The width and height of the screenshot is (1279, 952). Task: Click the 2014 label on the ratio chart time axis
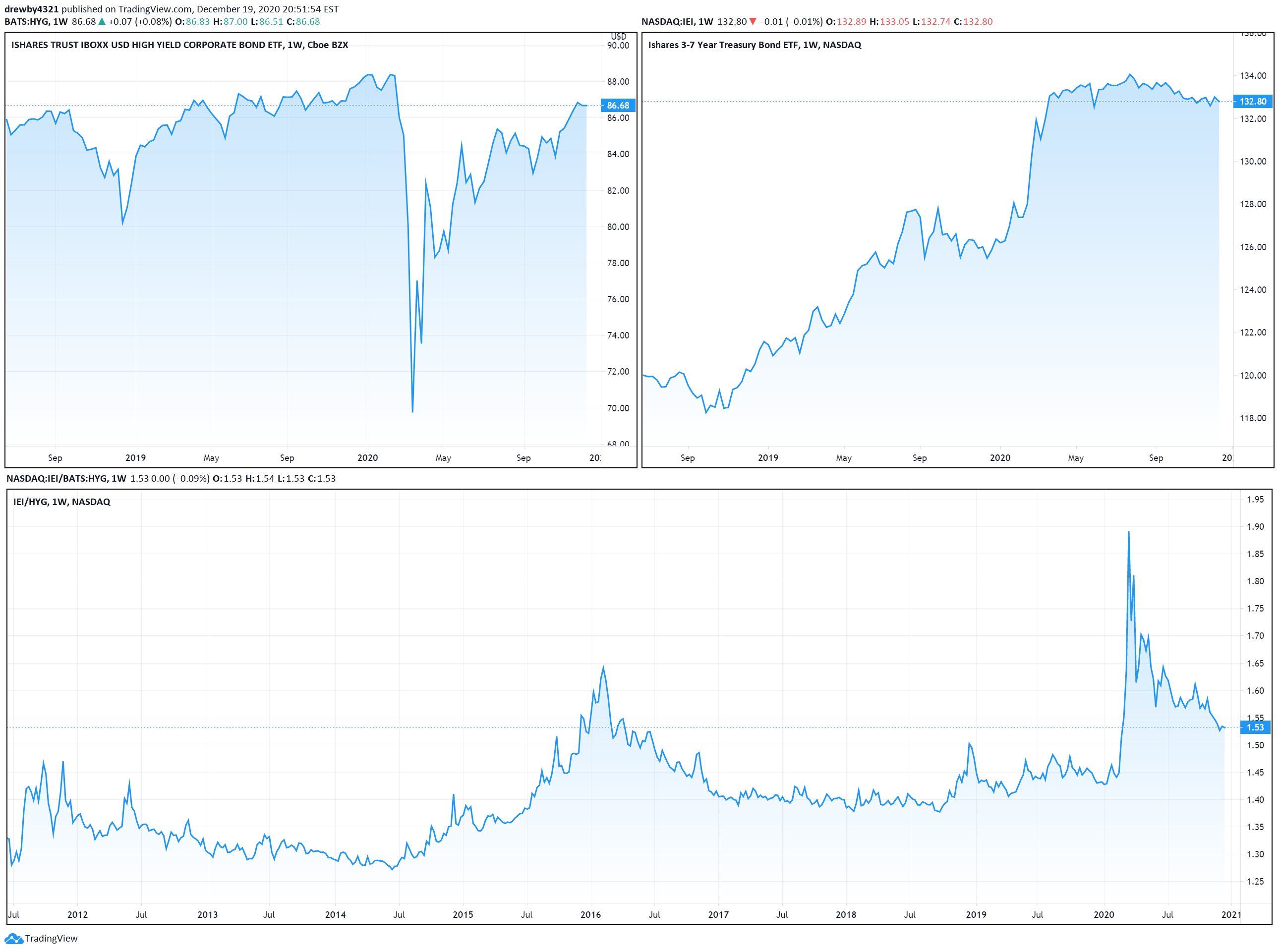click(335, 915)
